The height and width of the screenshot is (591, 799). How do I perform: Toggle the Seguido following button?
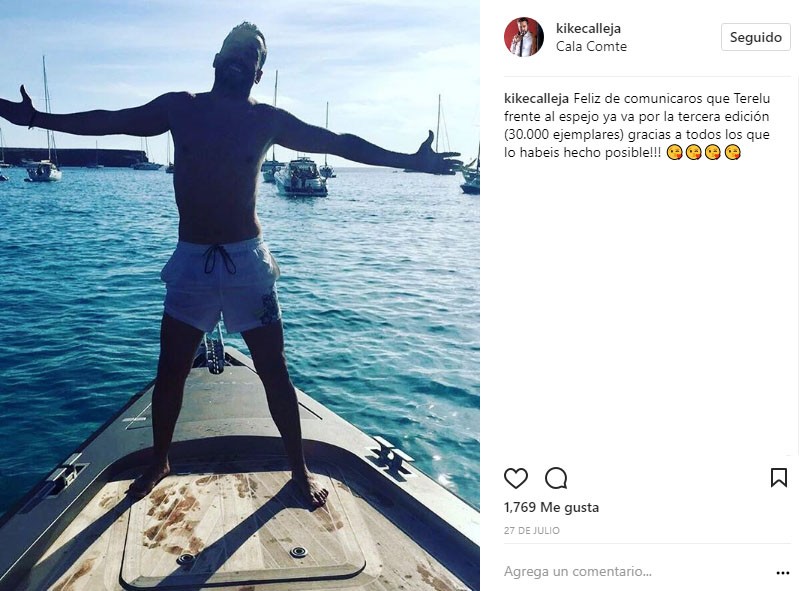point(756,37)
